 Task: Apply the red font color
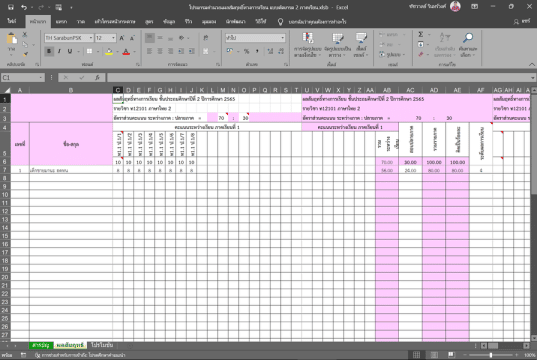[x=126, y=52]
